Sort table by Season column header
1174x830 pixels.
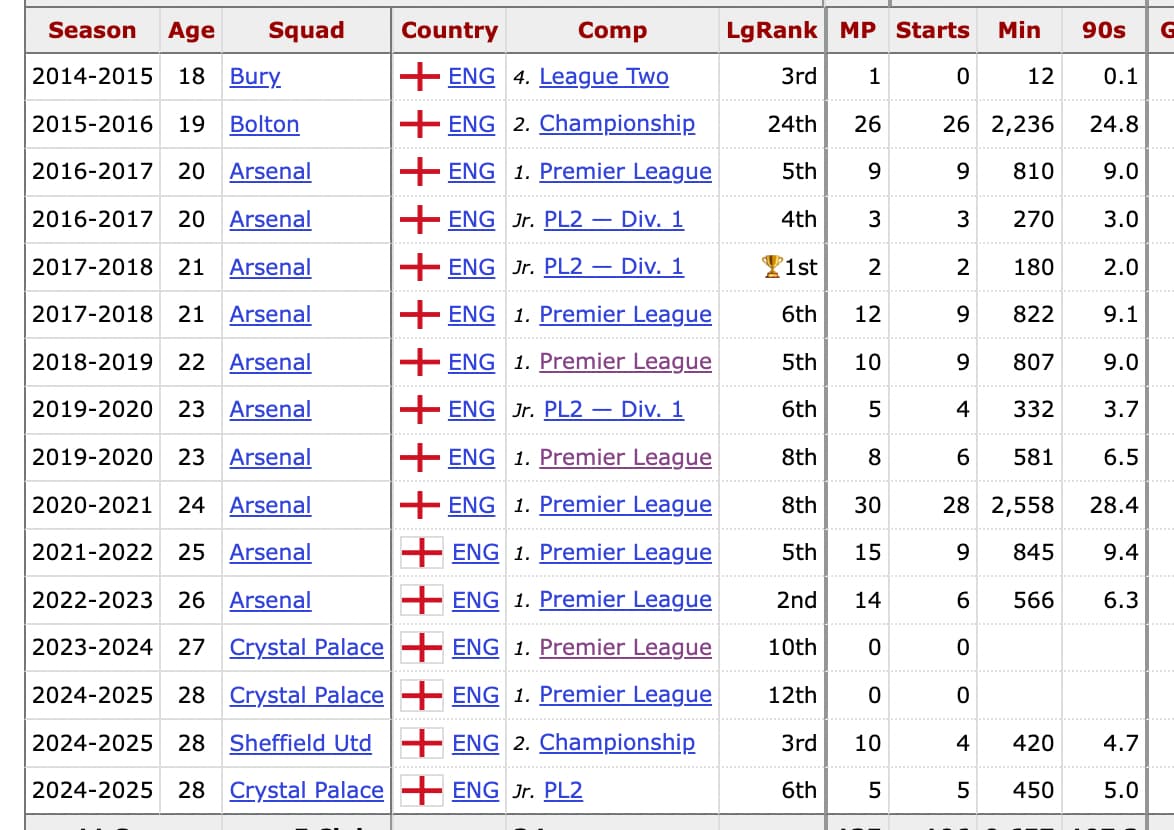coord(92,30)
